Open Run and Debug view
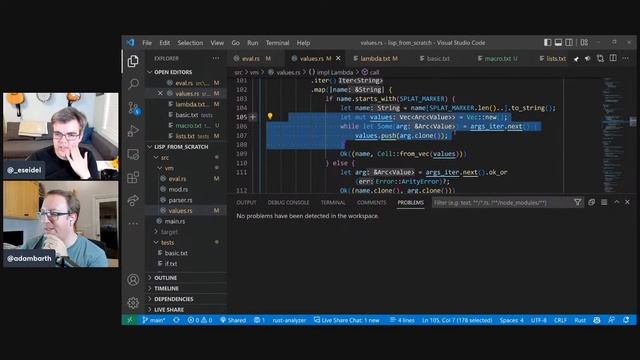This screenshot has width=640, height=360. coord(133,131)
